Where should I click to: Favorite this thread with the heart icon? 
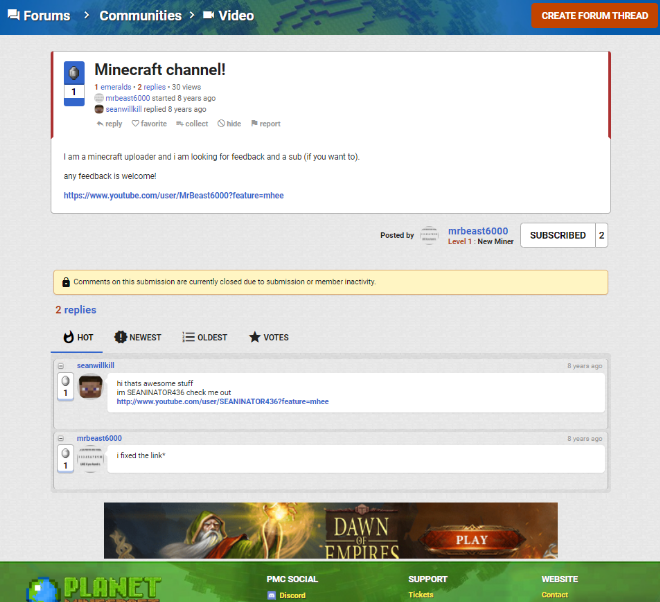pyautogui.click(x=148, y=124)
